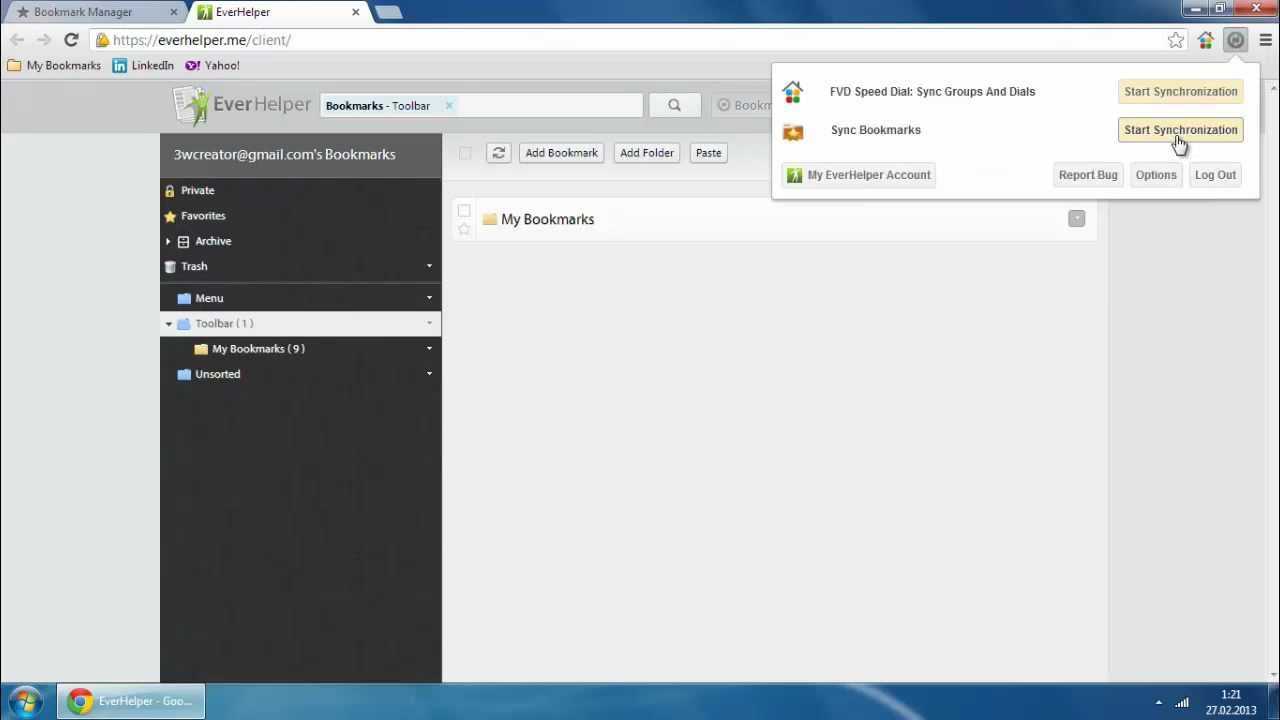The width and height of the screenshot is (1280, 720).
Task: Collapse the Toolbar (1) tree node
Action: (x=168, y=324)
